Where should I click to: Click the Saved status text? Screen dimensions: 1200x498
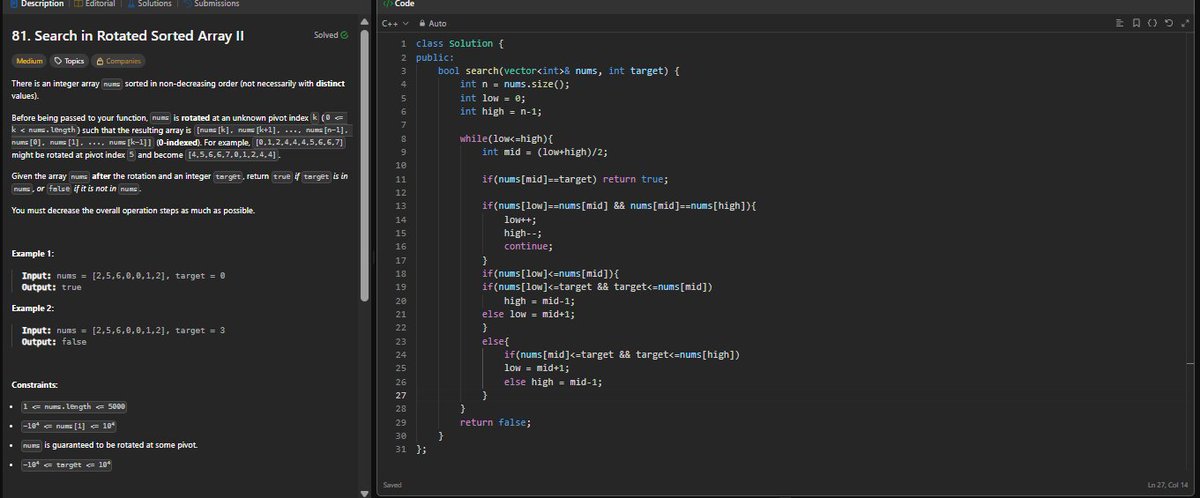pos(394,485)
